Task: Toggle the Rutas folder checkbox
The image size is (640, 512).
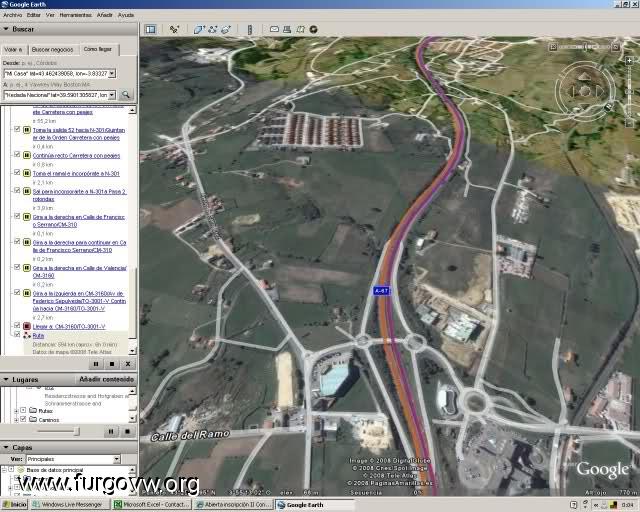Action: [23, 410]
